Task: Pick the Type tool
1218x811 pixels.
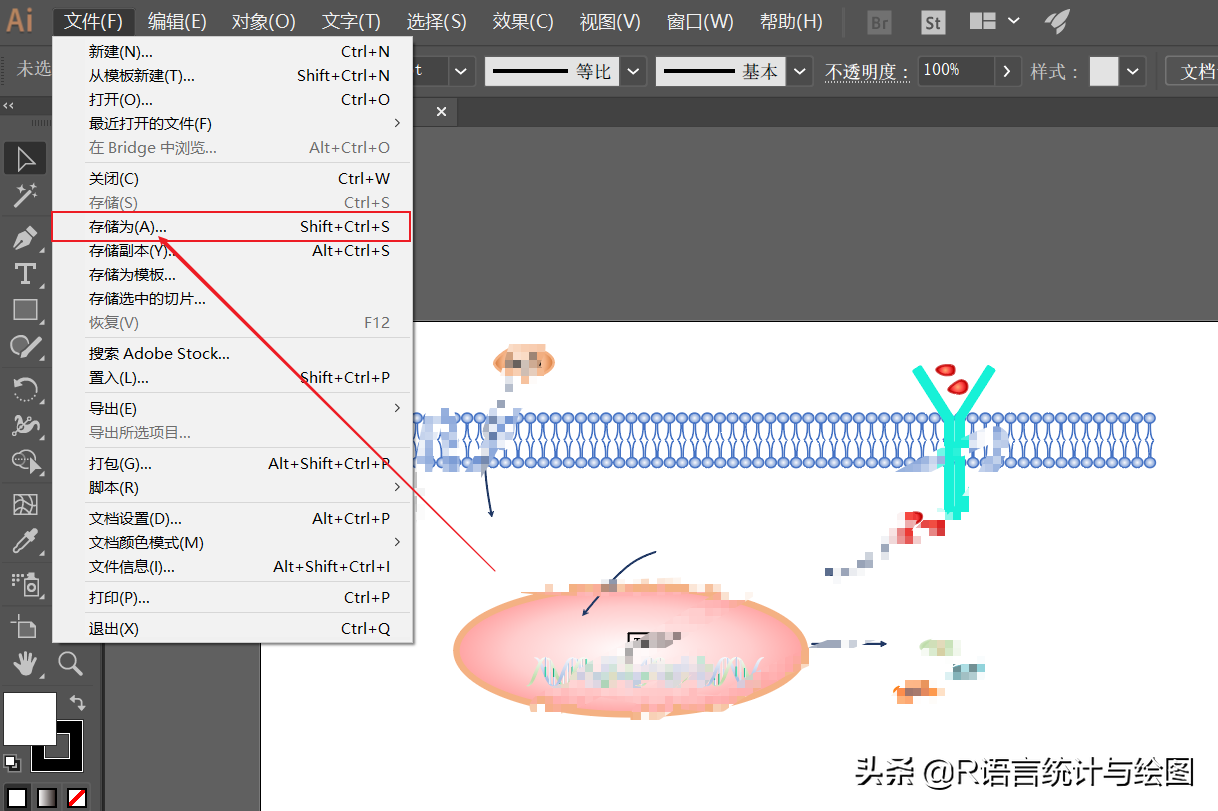Action: (25, 274)
